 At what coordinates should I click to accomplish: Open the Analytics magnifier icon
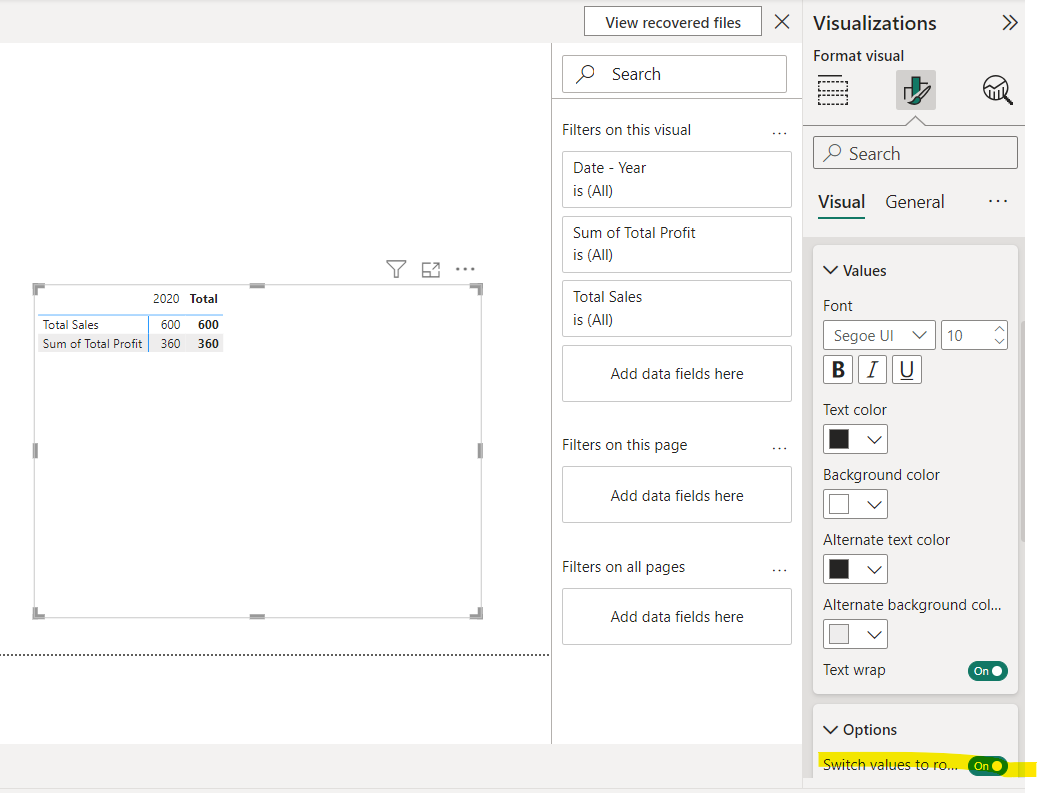coord(997,90)
